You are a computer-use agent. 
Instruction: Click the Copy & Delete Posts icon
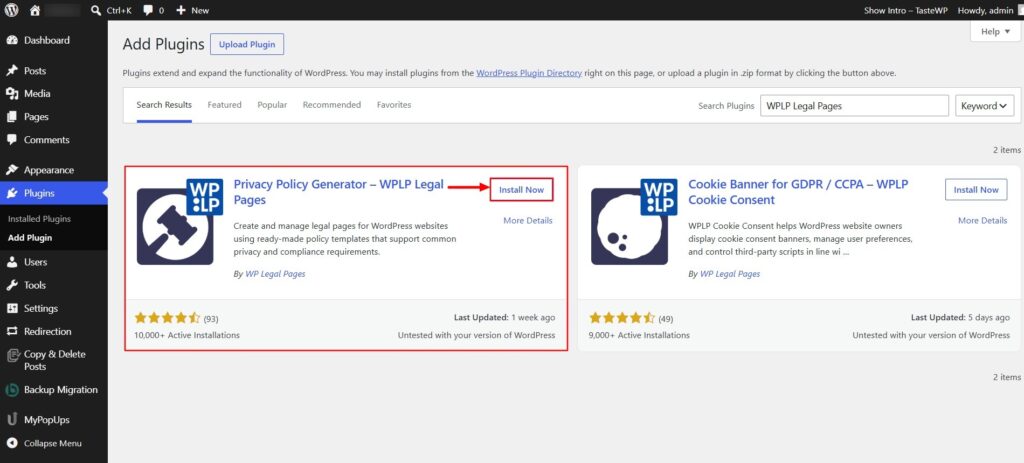click(12, 356)
